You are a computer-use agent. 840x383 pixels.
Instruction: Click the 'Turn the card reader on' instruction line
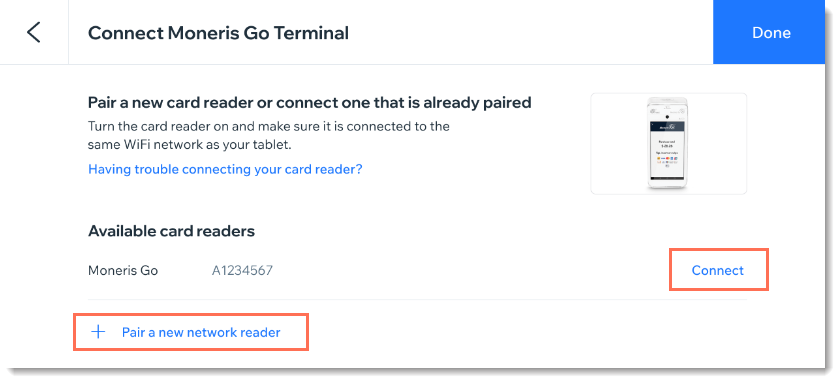point(268,127)
